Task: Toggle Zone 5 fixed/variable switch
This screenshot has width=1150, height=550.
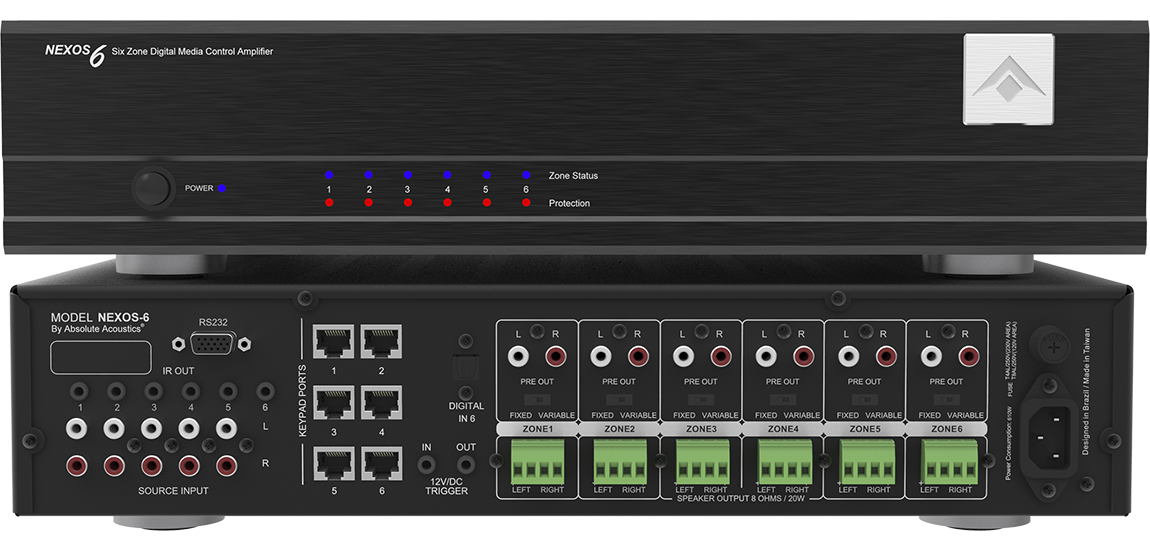Action: pos(865,400)
